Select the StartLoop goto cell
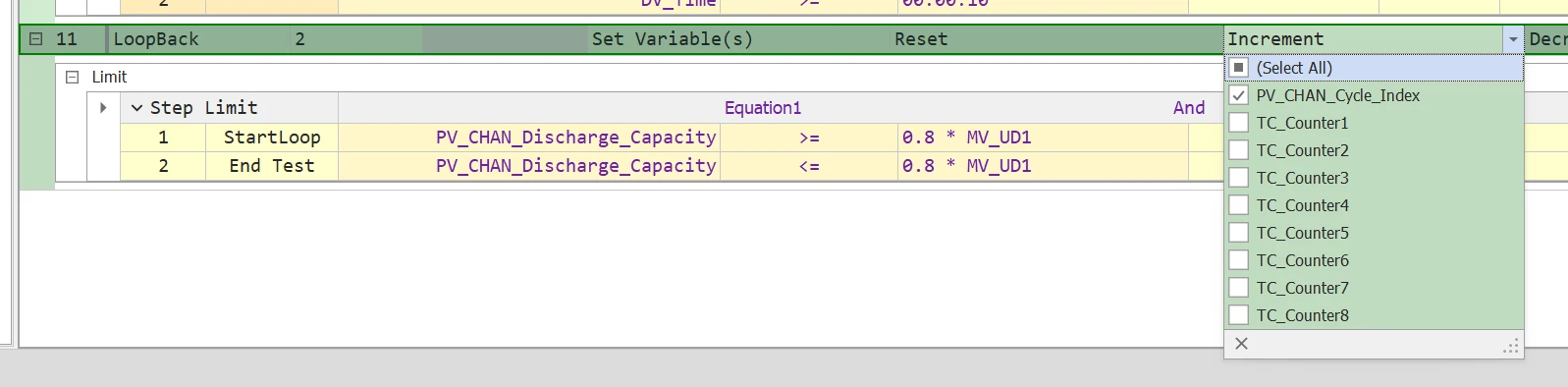Viewport: 1568px width, 387px height. [x=272, y=138]
